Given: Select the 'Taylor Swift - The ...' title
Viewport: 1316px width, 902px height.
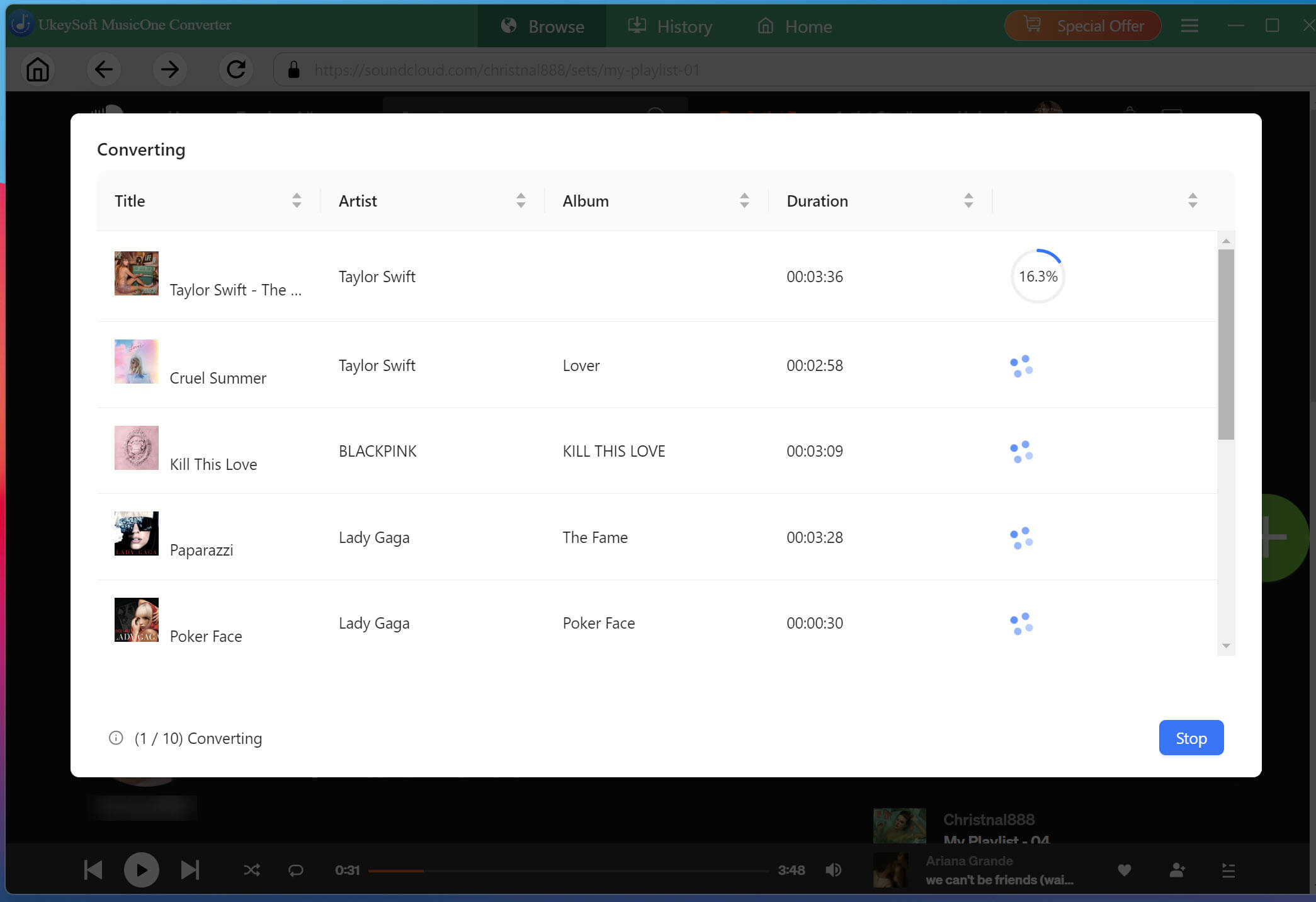Looking at the screenshot, I should pyautogui.click(x=235, y=290).
